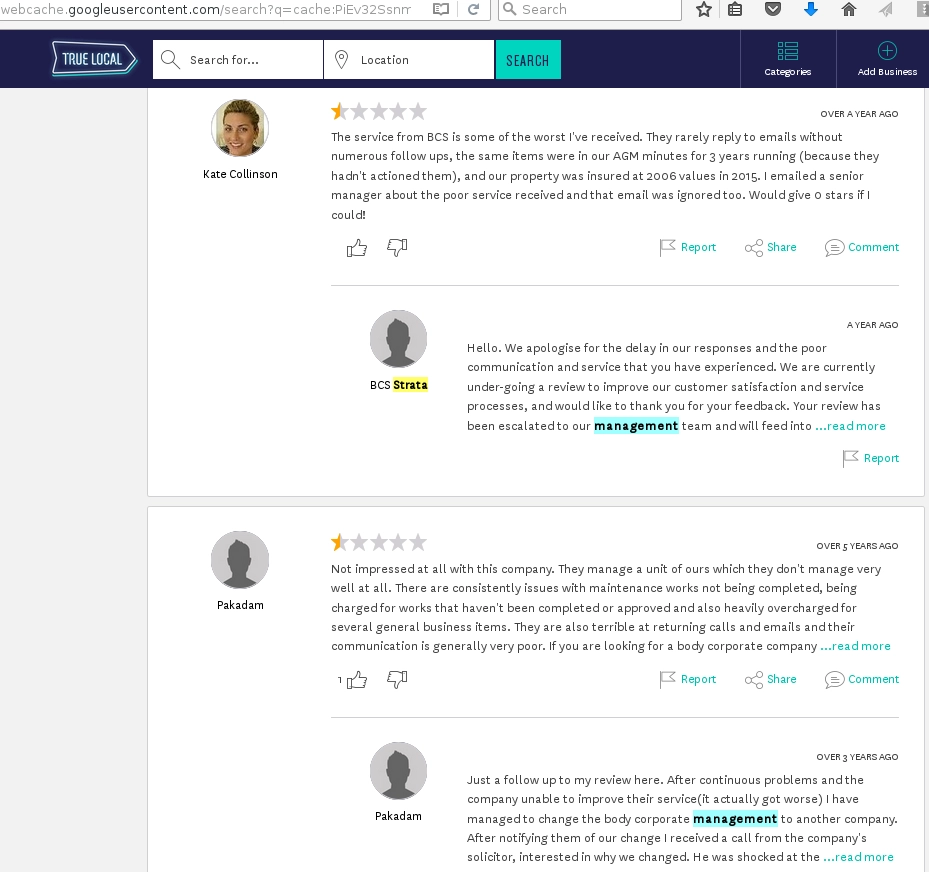This screenshot has height=872, width=929.
Task: Click Pakadam's follow-up reply avatar
Action: [398, 771]
